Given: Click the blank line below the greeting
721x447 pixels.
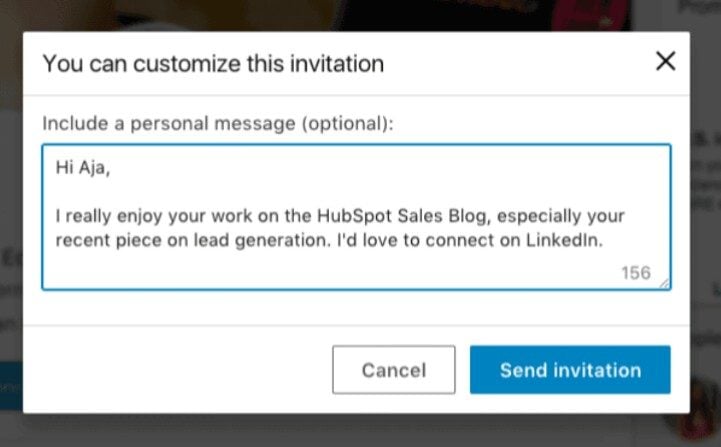Looking at the screenshot, I should point(356,192).
